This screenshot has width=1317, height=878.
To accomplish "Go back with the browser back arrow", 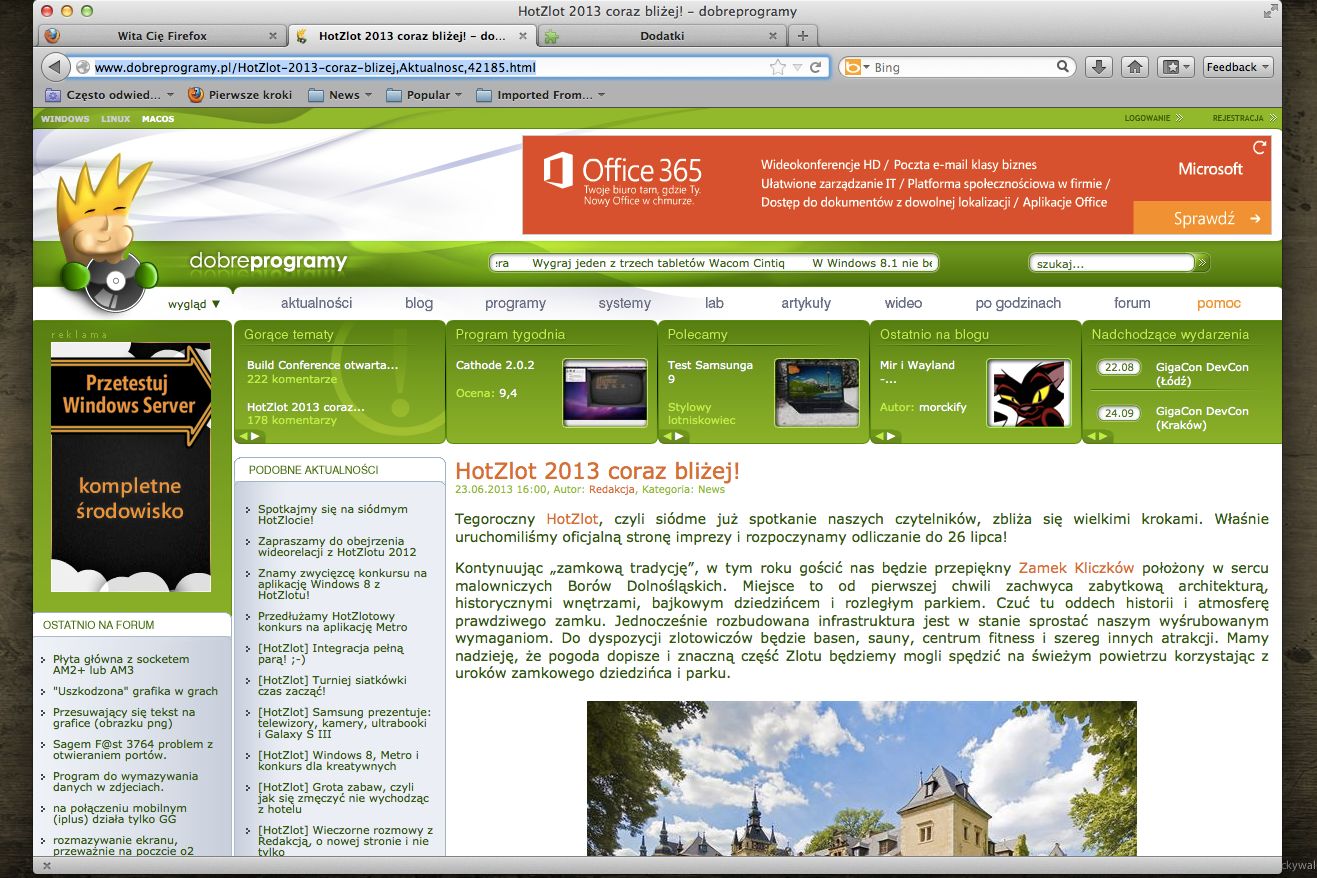I will pyautogui.click(x=56, y=67).
